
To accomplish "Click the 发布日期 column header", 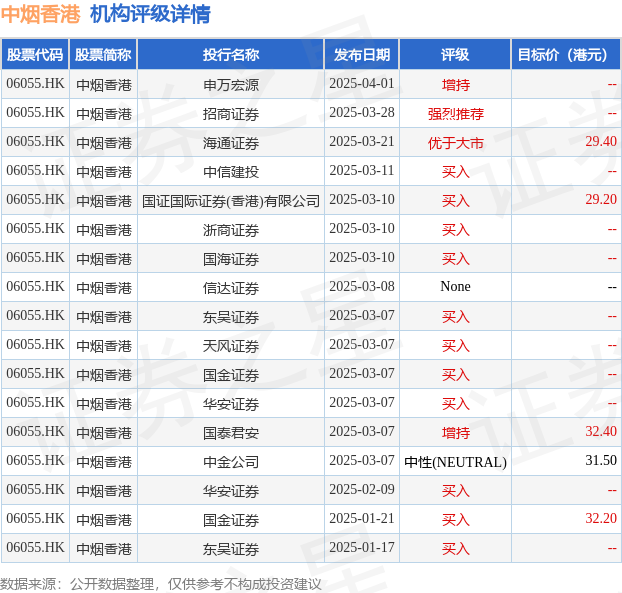I will (362, 54).
